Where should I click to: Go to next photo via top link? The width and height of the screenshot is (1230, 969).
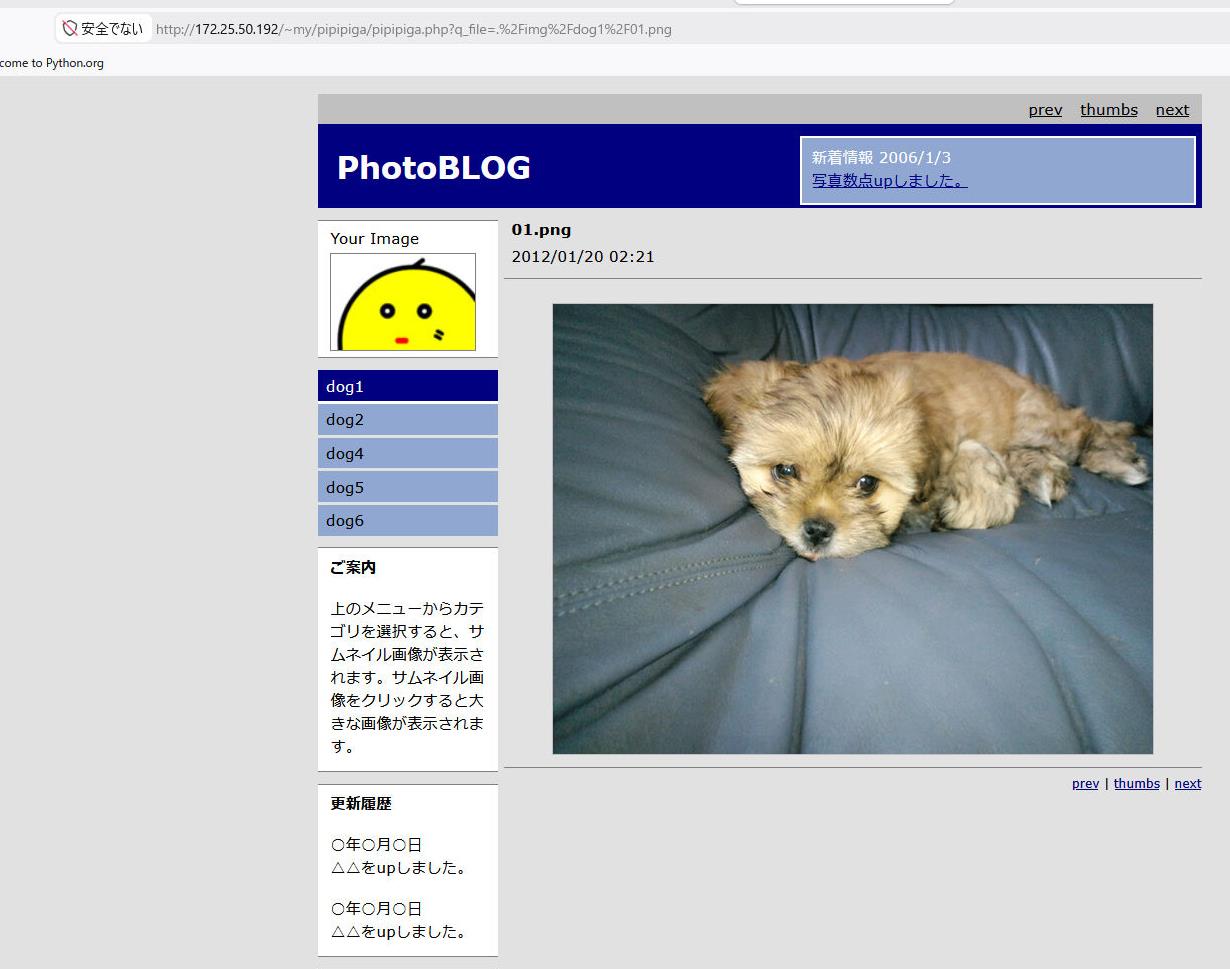click(1172, 110)
